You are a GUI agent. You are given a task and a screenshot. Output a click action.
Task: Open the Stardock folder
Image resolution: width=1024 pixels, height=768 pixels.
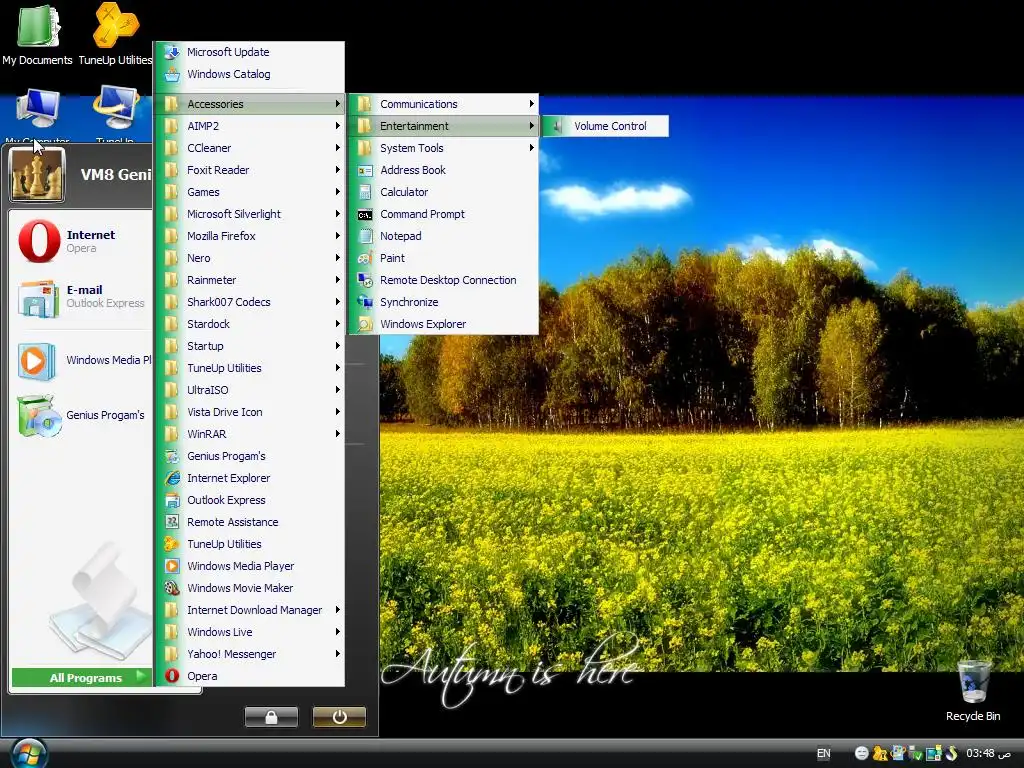249,324
